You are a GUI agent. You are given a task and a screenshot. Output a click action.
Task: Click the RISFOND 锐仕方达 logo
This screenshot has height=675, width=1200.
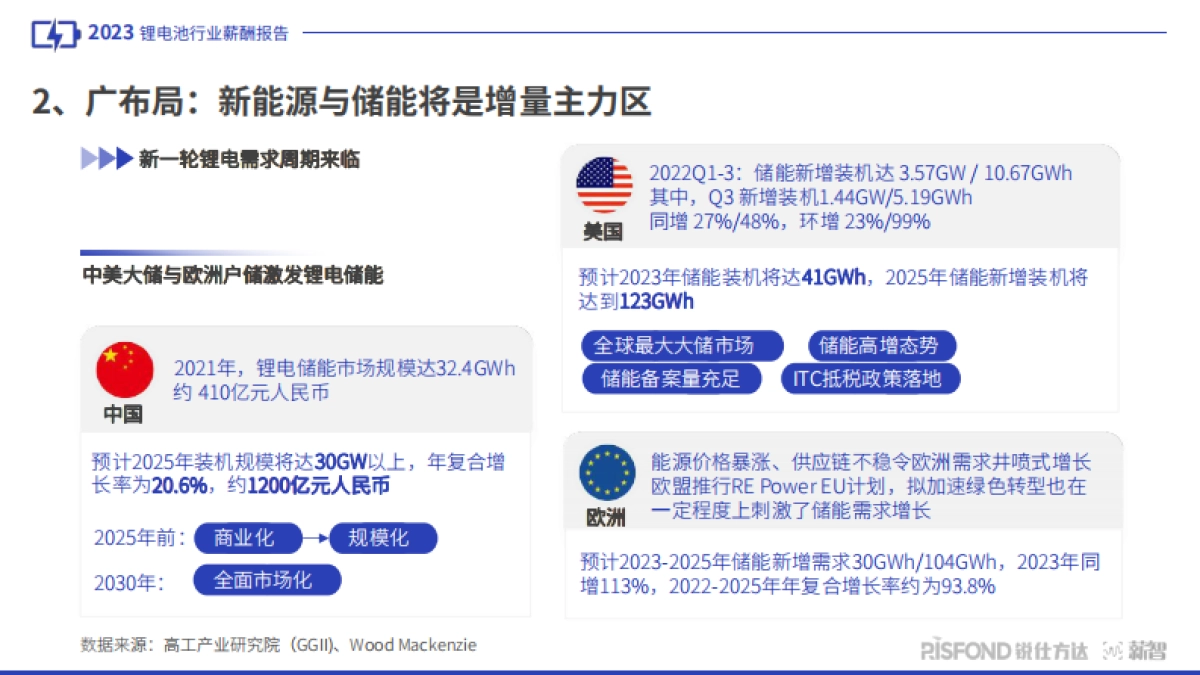point(1004,650)
